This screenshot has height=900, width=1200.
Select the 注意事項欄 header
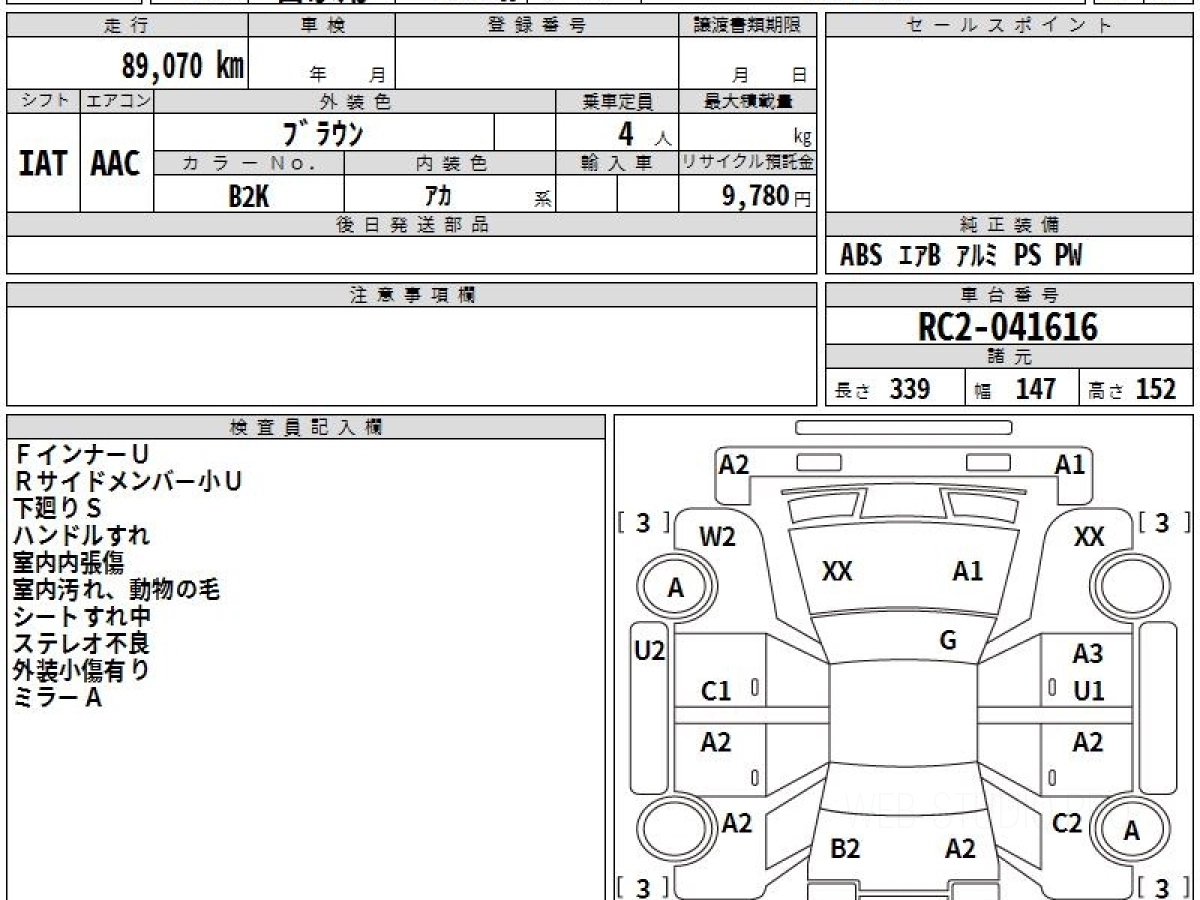coord(411,295)
